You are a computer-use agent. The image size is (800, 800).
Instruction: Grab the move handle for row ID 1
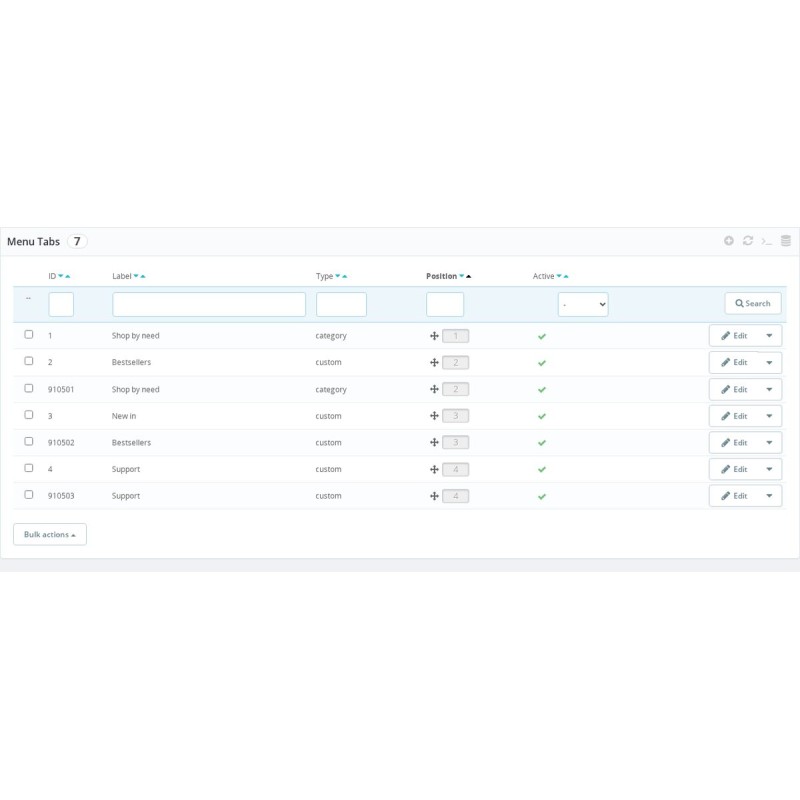point(434,336)
